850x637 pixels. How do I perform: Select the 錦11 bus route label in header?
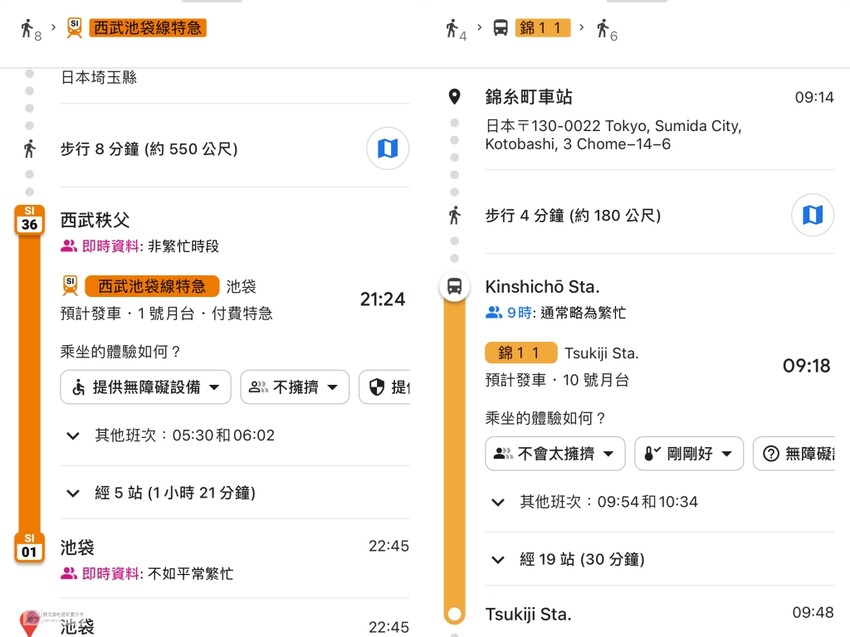coord(543,28)
